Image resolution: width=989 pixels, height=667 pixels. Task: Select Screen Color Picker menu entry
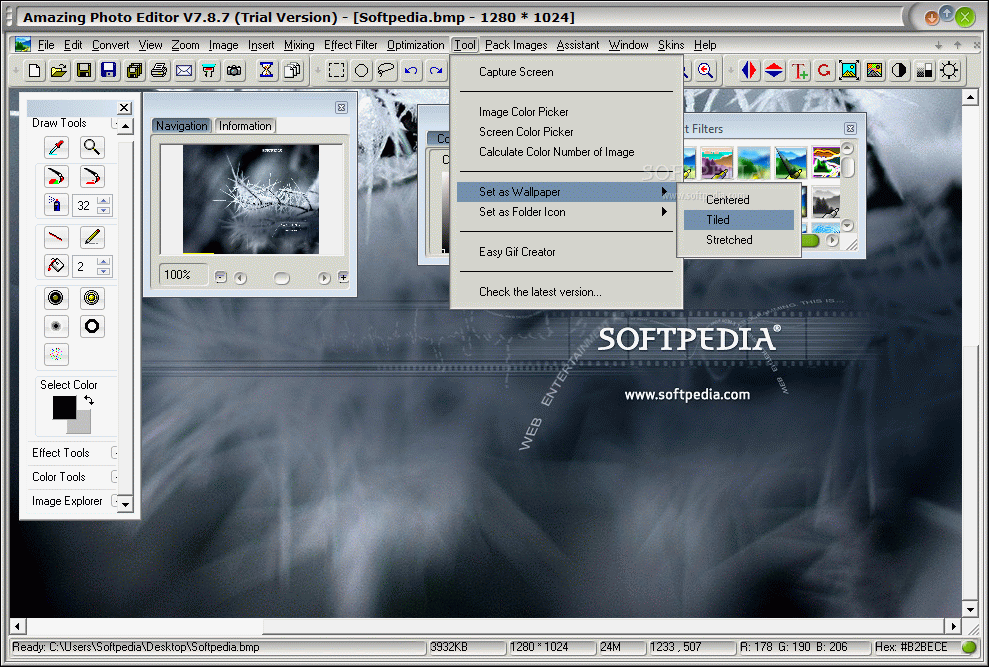pyautogui.click(x=566, y=132)
